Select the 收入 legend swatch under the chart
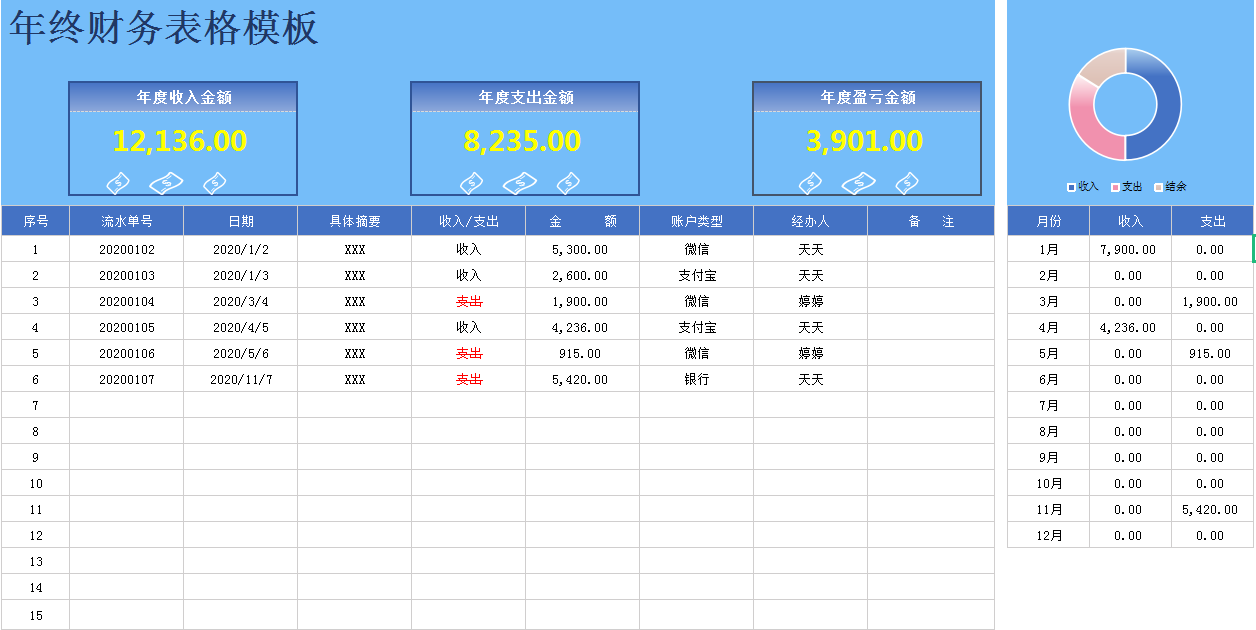This screenshot has width=1256, height=630. (x=1072, y=187)
